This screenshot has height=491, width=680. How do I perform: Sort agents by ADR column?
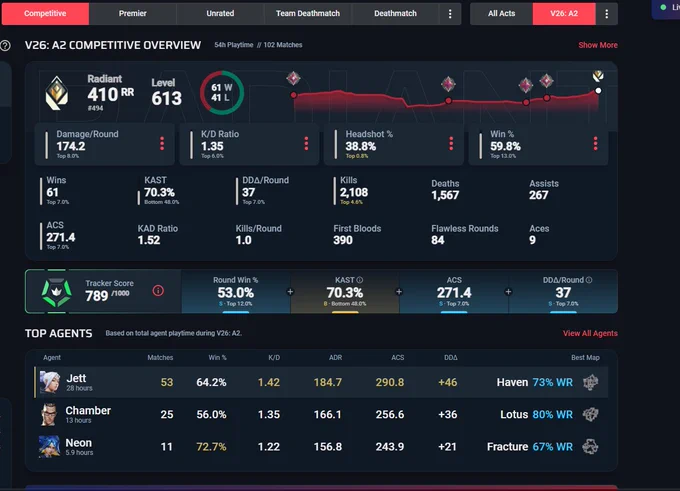(335, 357)
